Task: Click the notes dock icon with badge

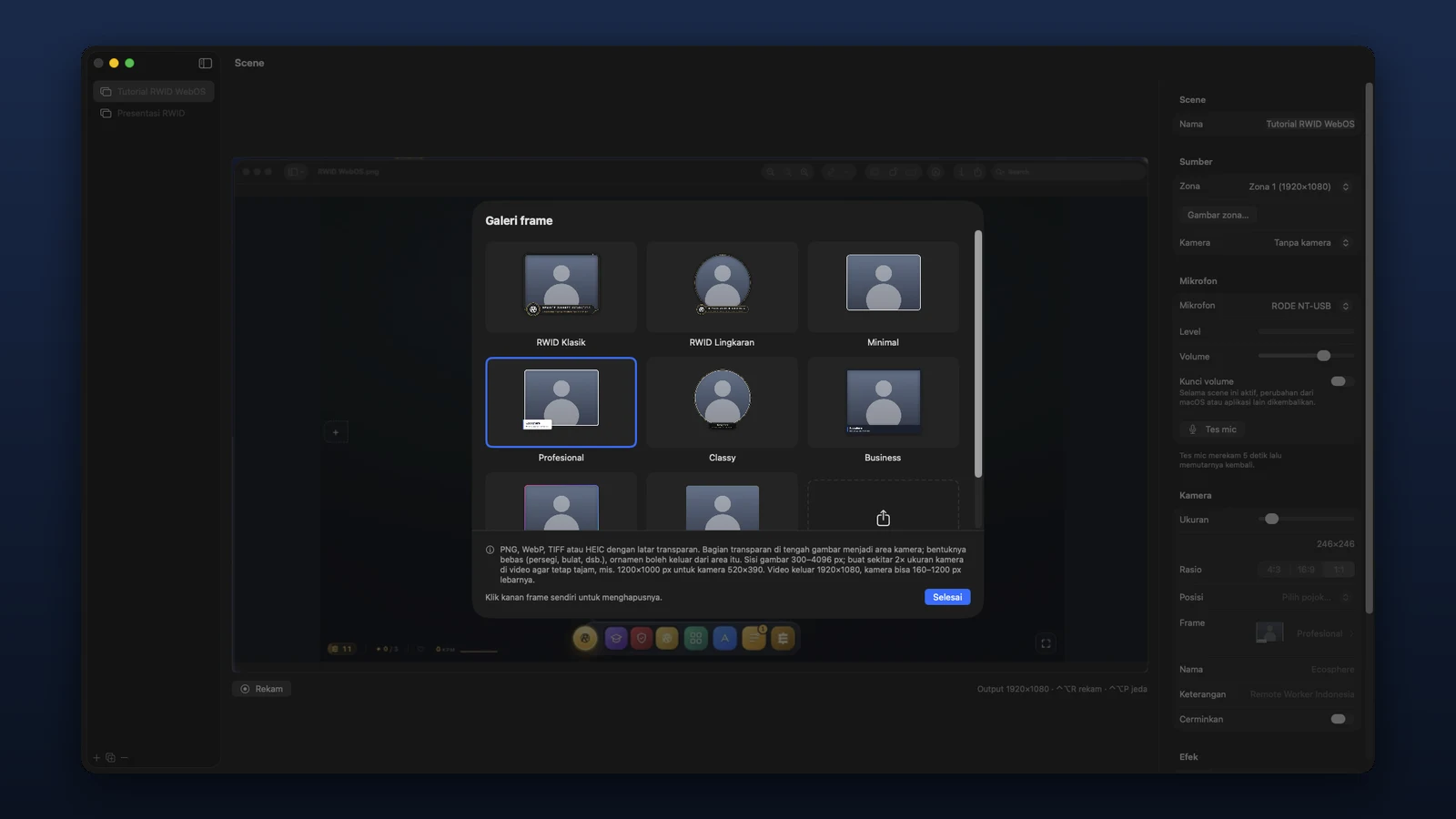Action: (753, 638)
